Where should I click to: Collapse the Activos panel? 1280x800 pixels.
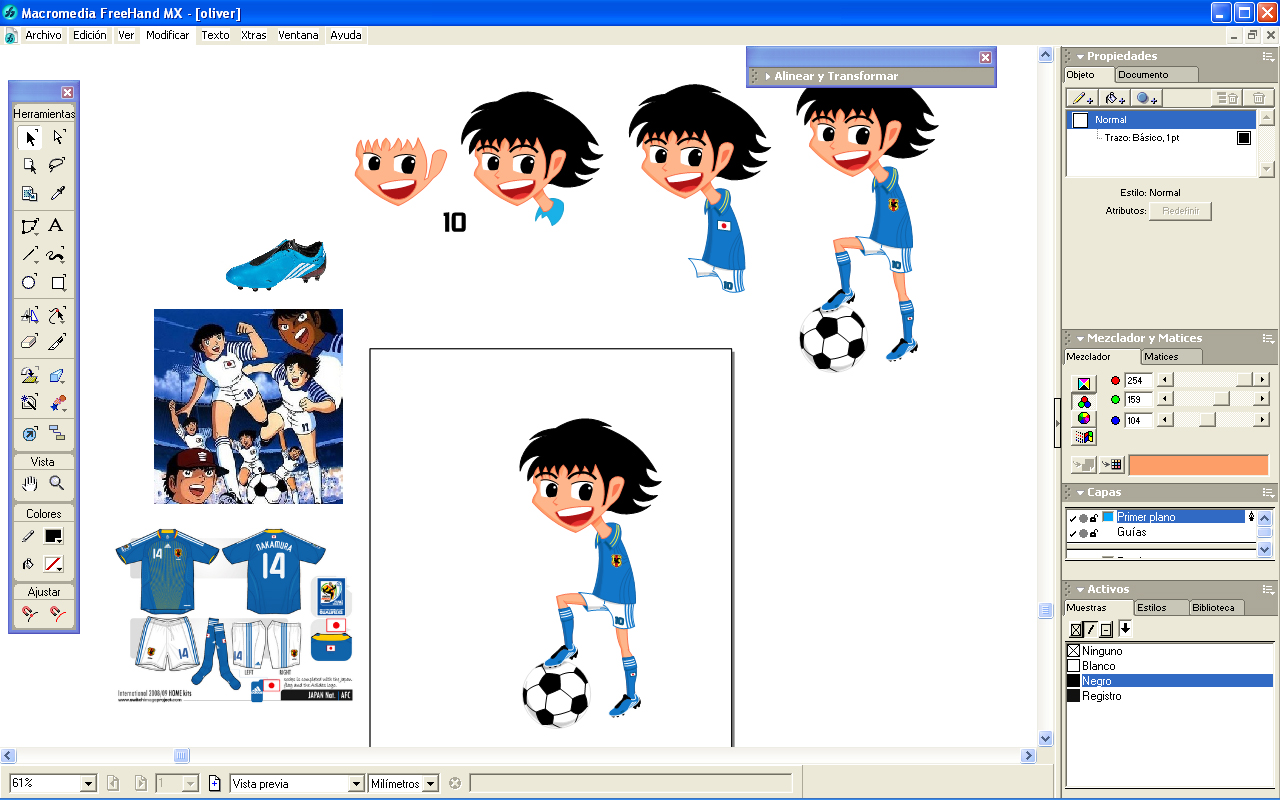click(1080, 590)
